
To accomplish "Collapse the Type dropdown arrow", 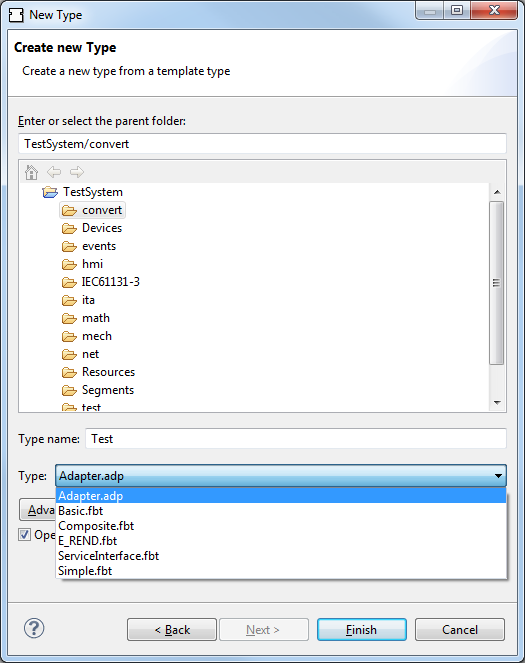I will point(498,476).
